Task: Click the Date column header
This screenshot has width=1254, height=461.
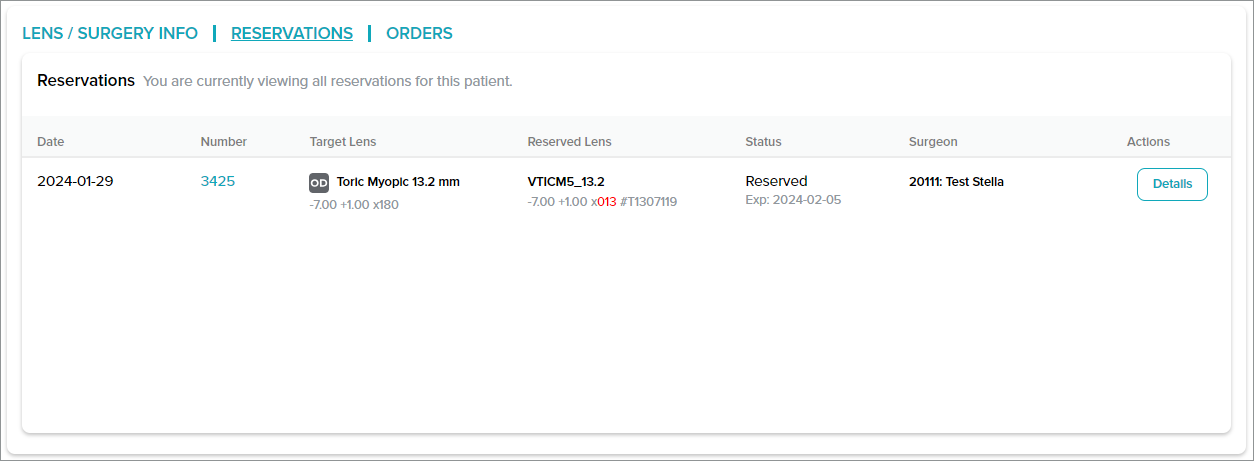Action: coord(51,142)
